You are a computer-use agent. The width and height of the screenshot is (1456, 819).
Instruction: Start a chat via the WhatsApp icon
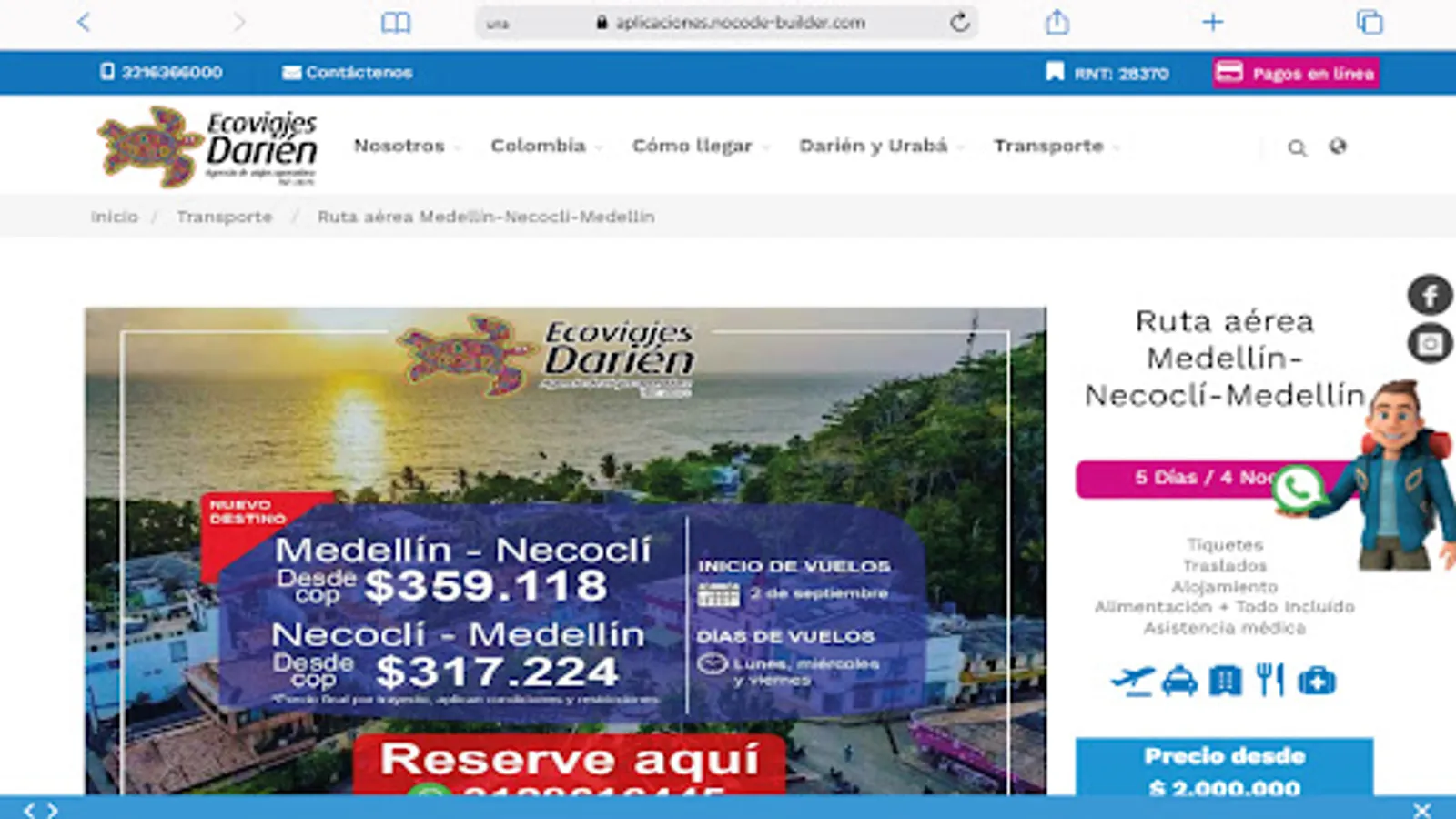[1298, 489]
